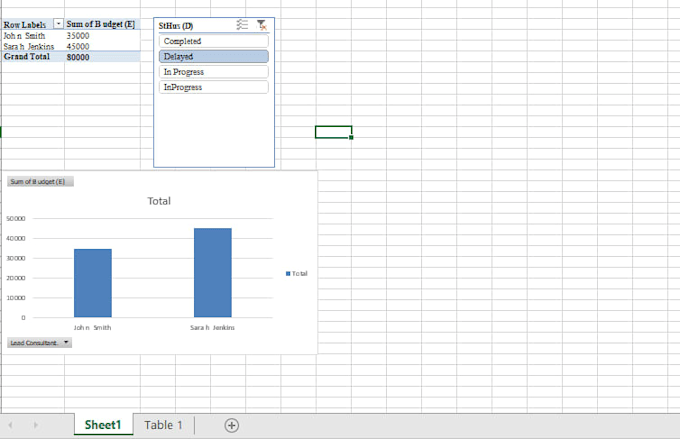Viewport: 680px width, 439px height.
Task: Select In Progress slicer item
Action: pos(214,72)
